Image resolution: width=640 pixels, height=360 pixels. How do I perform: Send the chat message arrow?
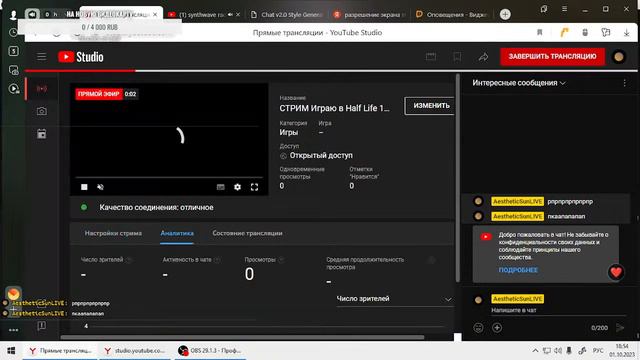620,327
